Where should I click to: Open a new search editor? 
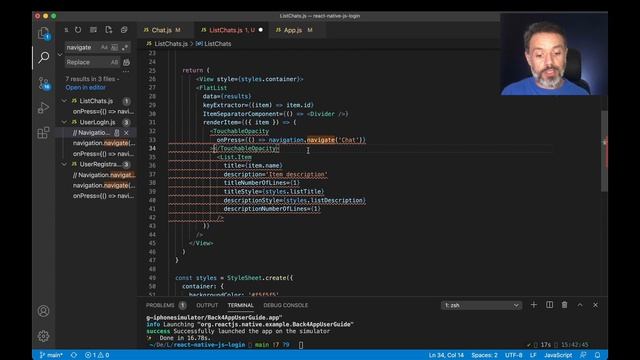pyautogui.click(x=109, y=30)
